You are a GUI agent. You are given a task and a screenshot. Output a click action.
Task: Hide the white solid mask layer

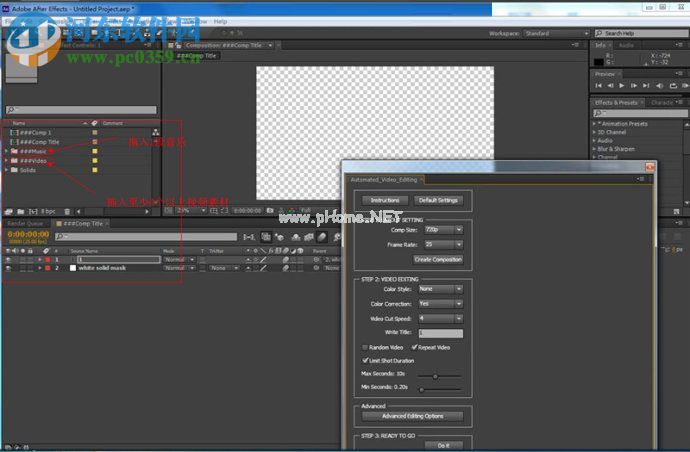click(x=8, y=268)
